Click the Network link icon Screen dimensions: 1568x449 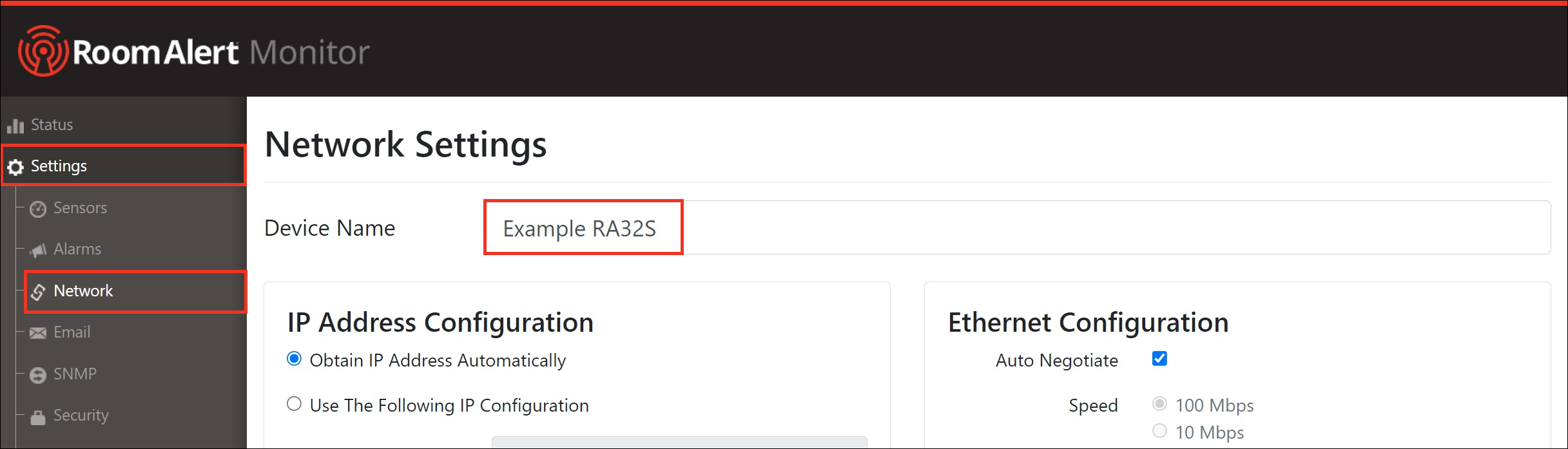pyautogui.click(x=38, y=292)
